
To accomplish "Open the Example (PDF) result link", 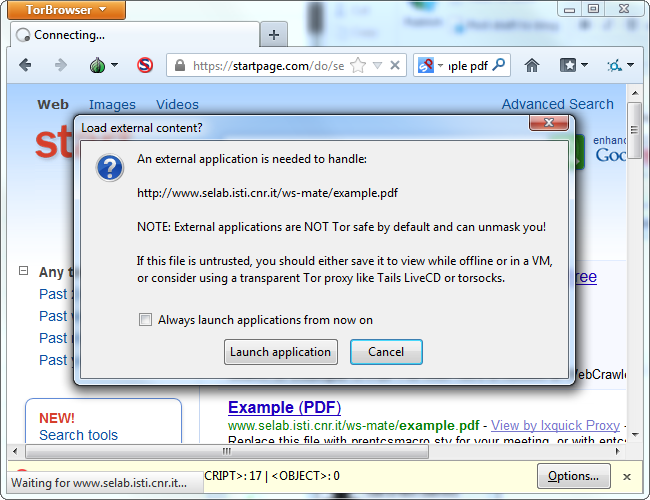I will coord(284,408).
